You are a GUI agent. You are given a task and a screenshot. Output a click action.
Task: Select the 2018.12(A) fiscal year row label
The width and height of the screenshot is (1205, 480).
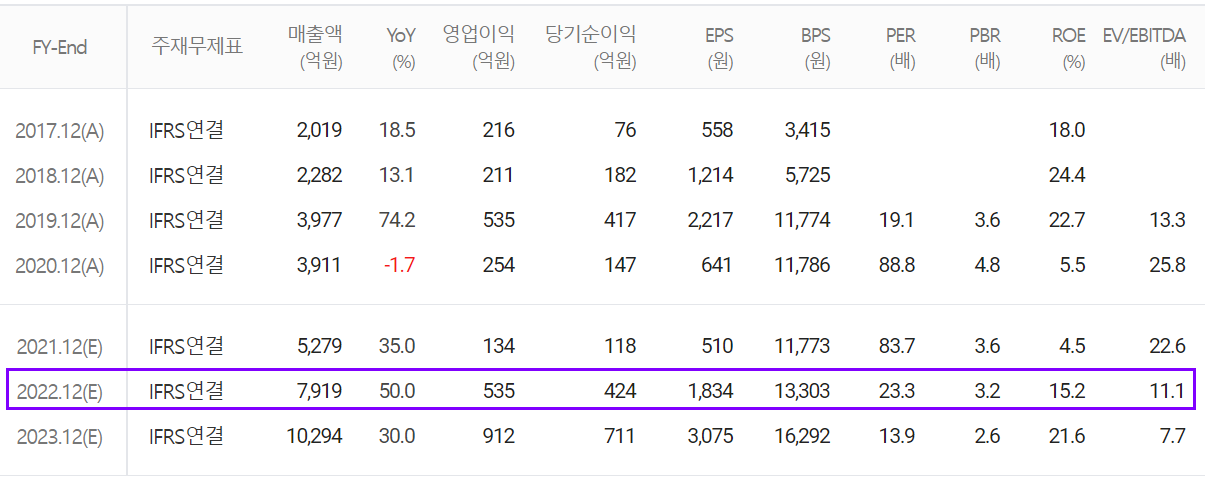pyautogui.click(x=60, y=176)
